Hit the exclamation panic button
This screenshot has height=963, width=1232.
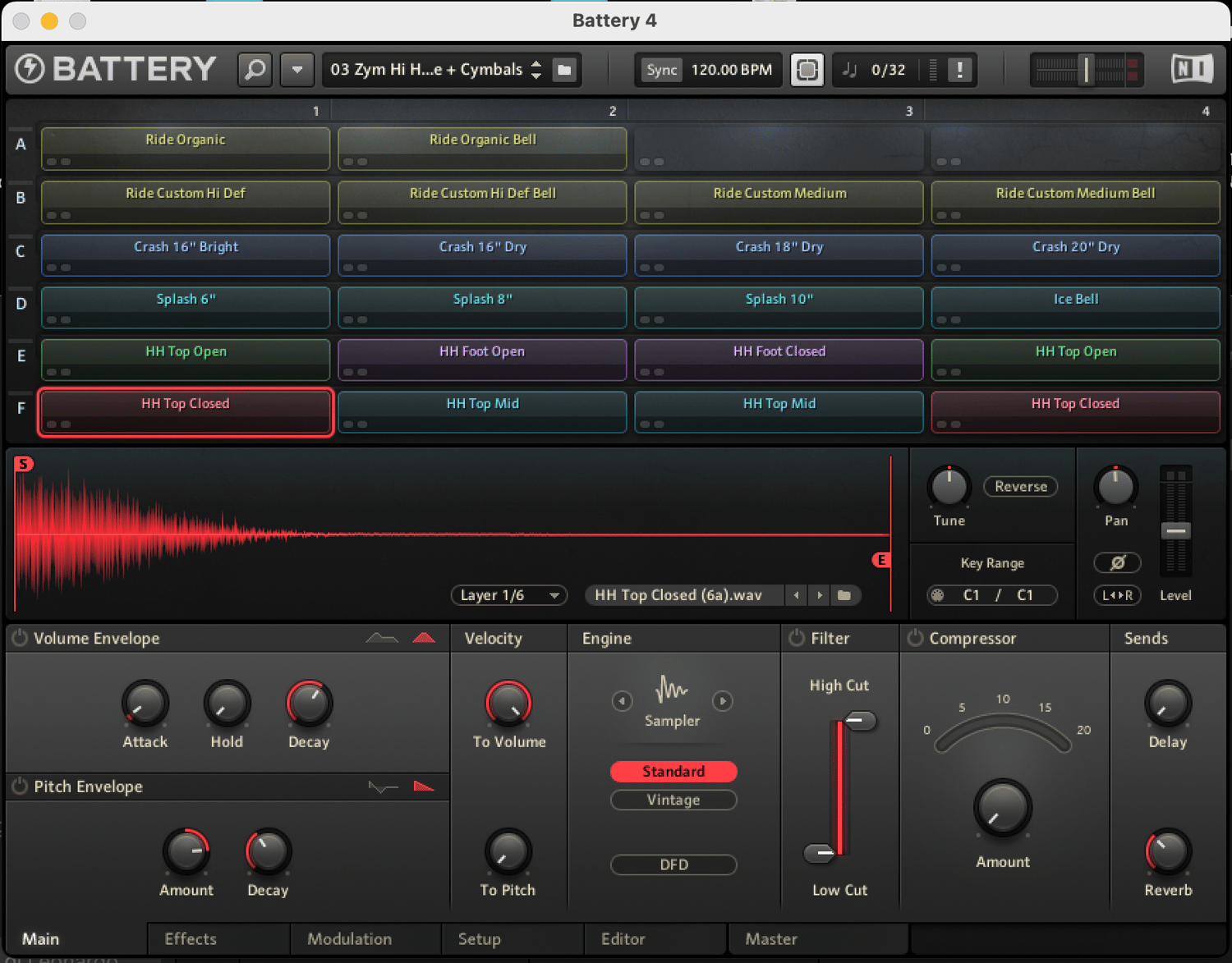(x=959, y=70)
